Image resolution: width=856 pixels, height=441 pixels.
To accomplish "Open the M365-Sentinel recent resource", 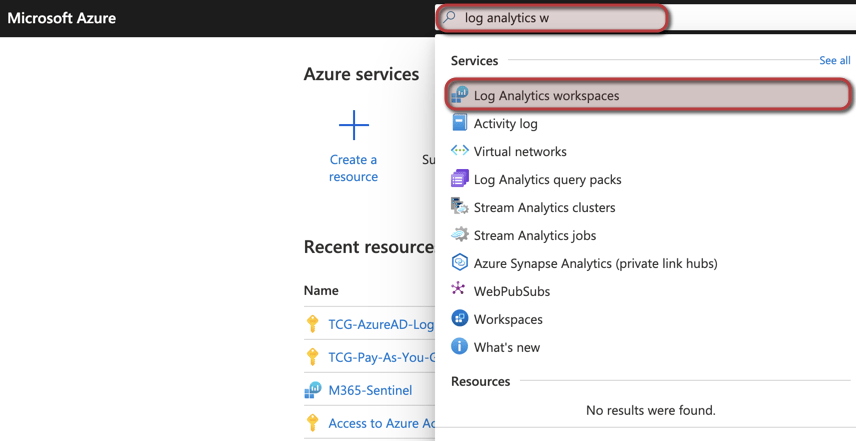I will point(370,390).
